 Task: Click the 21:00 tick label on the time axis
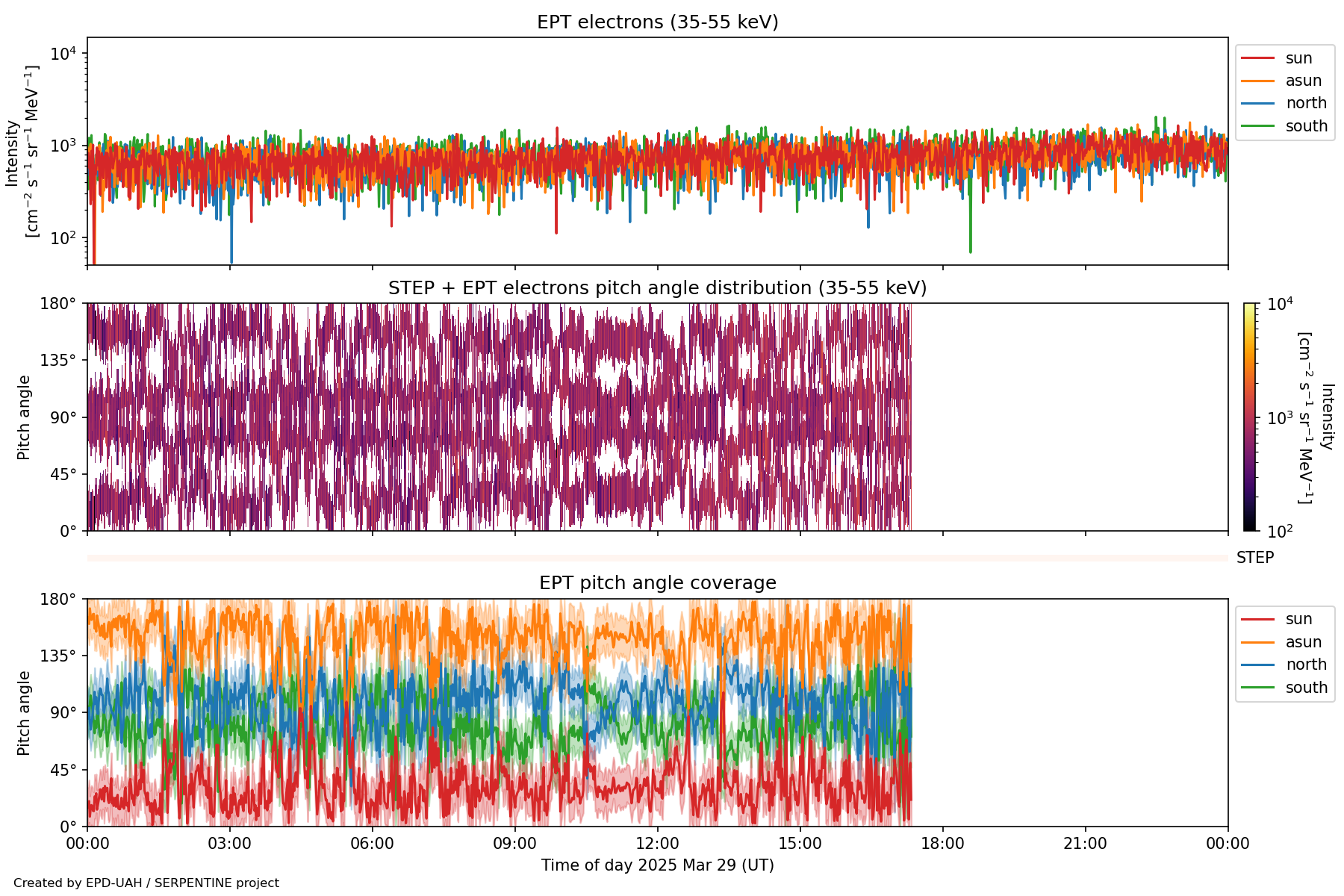1085,844
